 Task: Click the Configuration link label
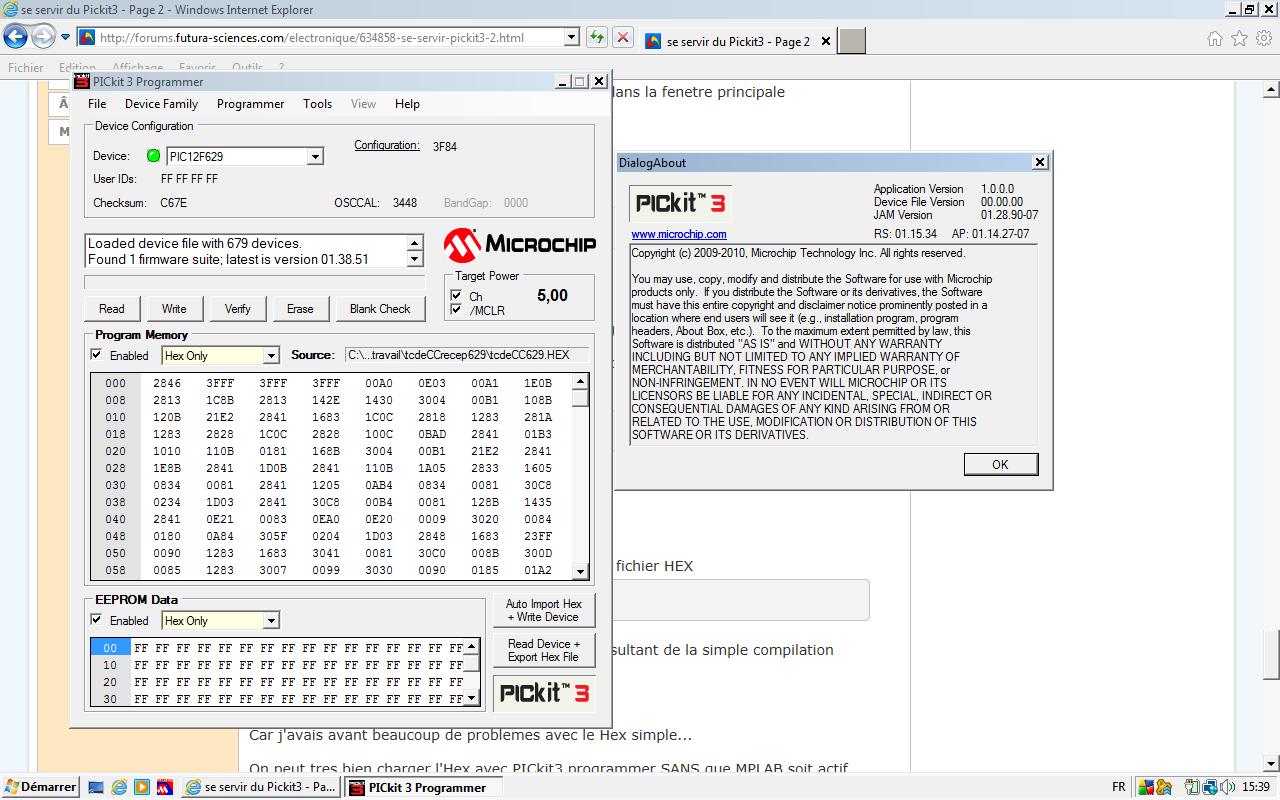point(387,146)
